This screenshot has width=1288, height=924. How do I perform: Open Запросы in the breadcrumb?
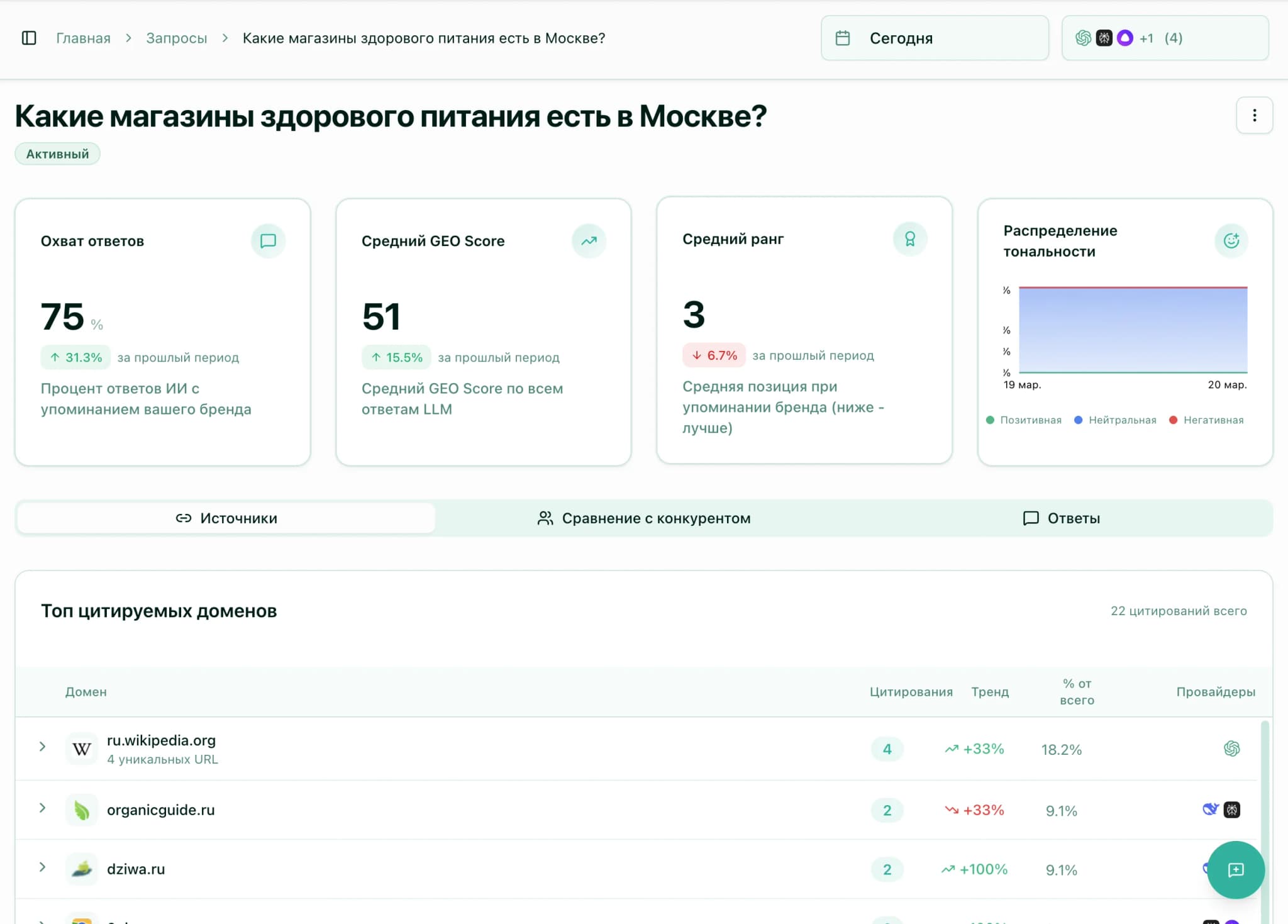177,38
